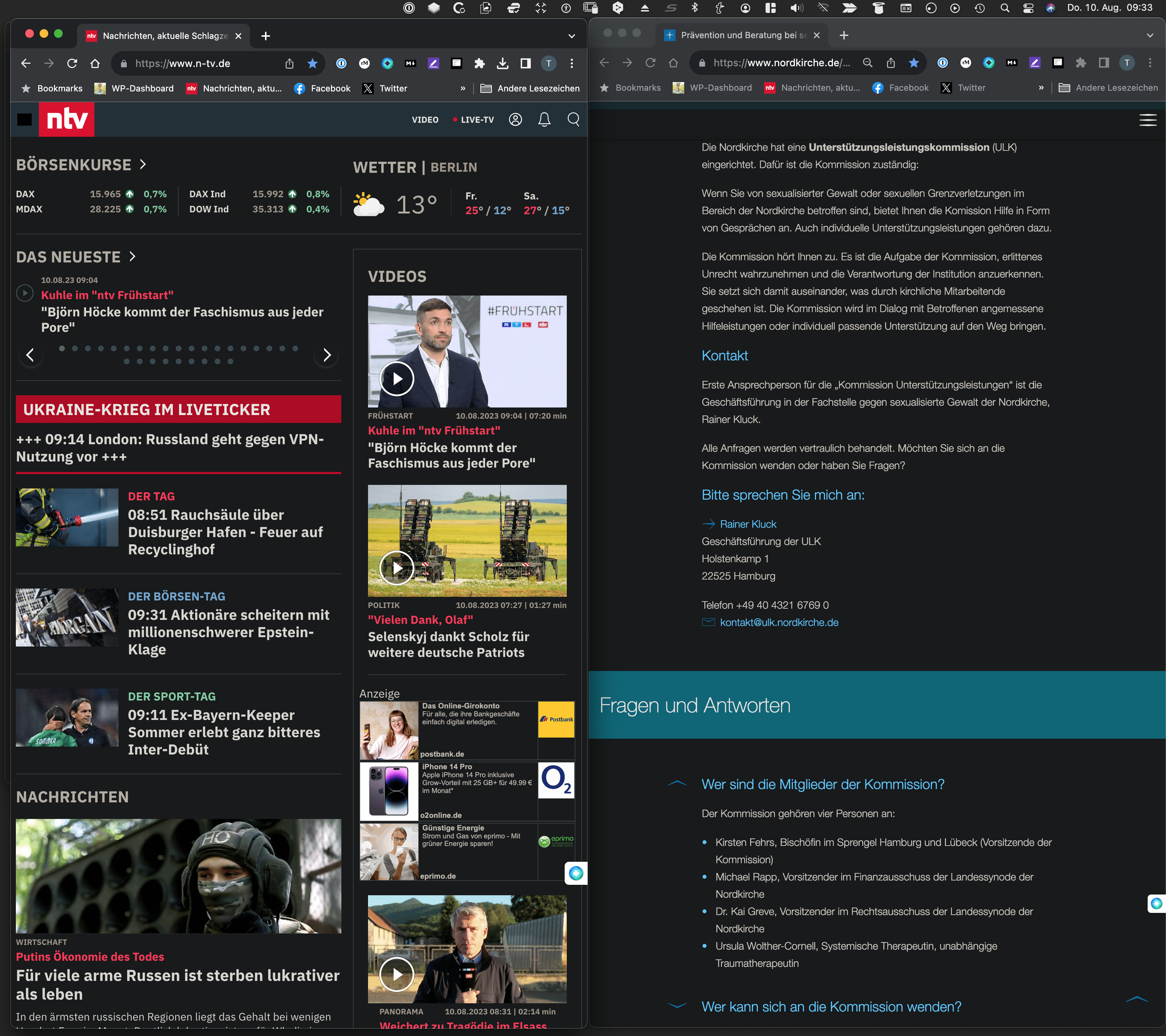Screen dimensions: 1166x1036
Task: Next slide arrow in Das Neueste carousel
Action: pos(327,355)
